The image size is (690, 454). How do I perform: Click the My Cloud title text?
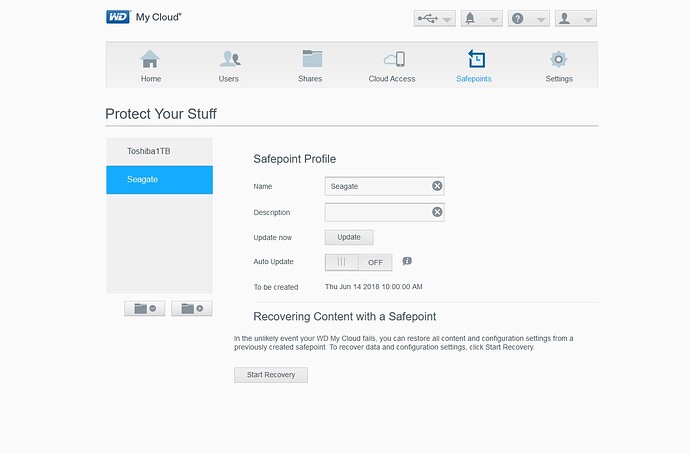(158, 17)
